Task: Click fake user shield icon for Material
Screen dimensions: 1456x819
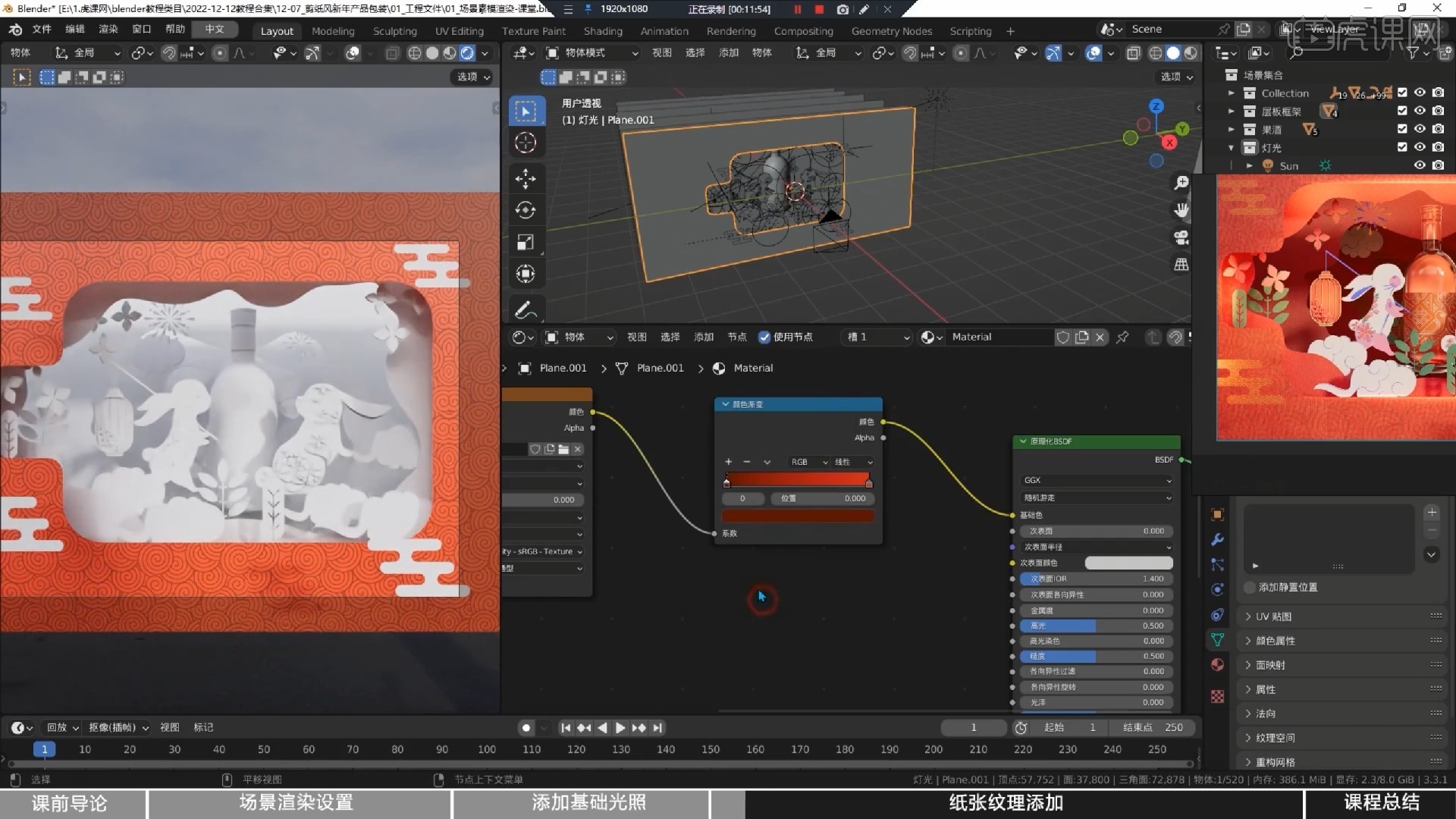Action: click(x=1063, y=337)
